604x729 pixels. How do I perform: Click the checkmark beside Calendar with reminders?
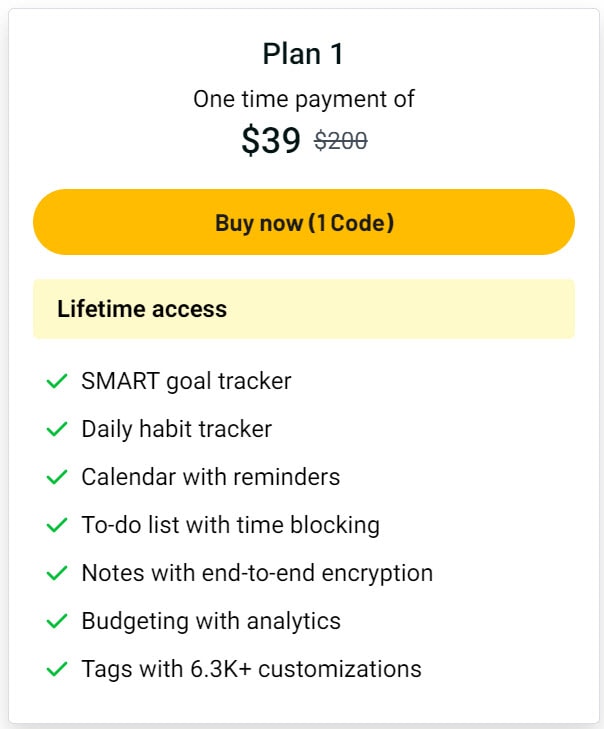57,477
